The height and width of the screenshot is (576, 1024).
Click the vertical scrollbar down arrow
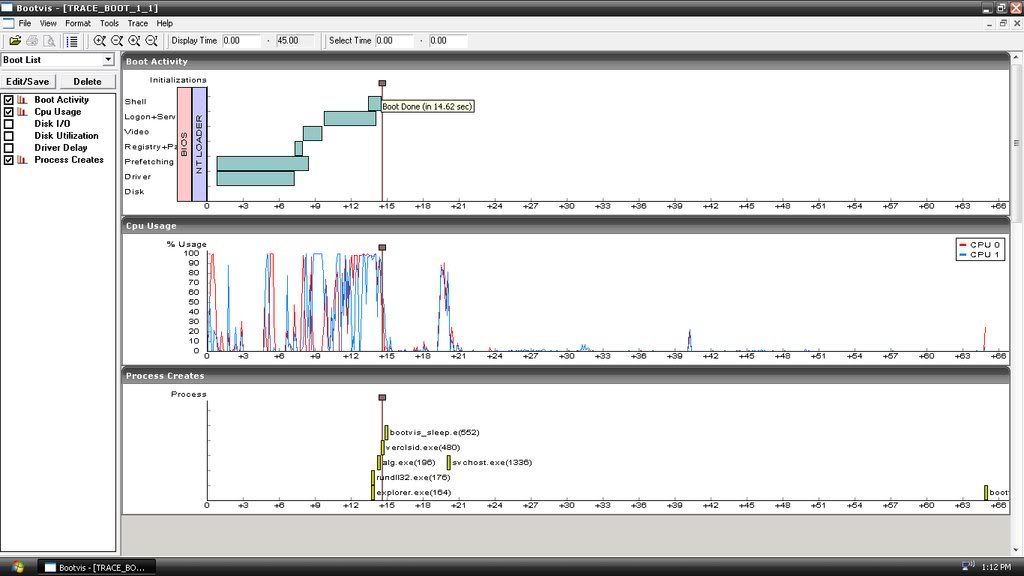pyautogui.click(x=1016, y=551)
